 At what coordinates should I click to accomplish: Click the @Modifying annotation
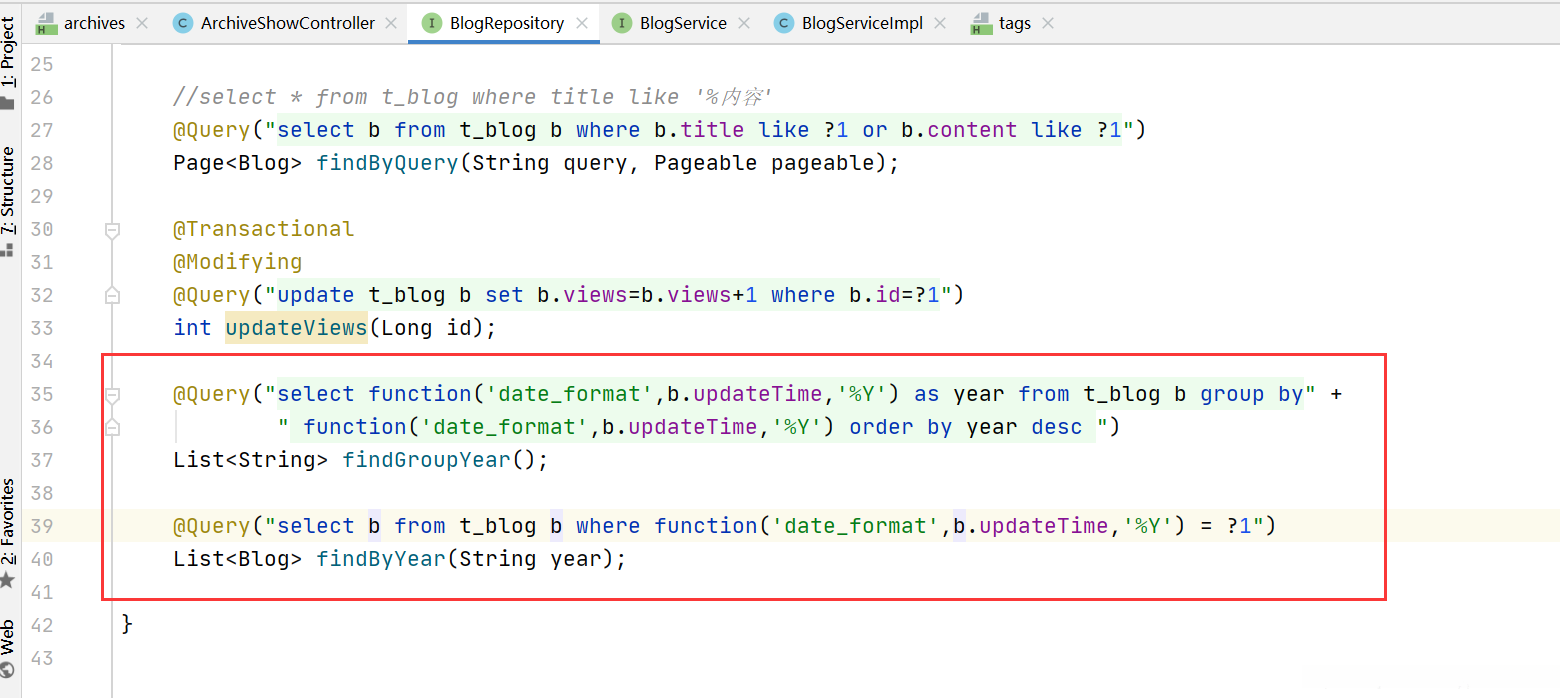[x=238, y=262]
